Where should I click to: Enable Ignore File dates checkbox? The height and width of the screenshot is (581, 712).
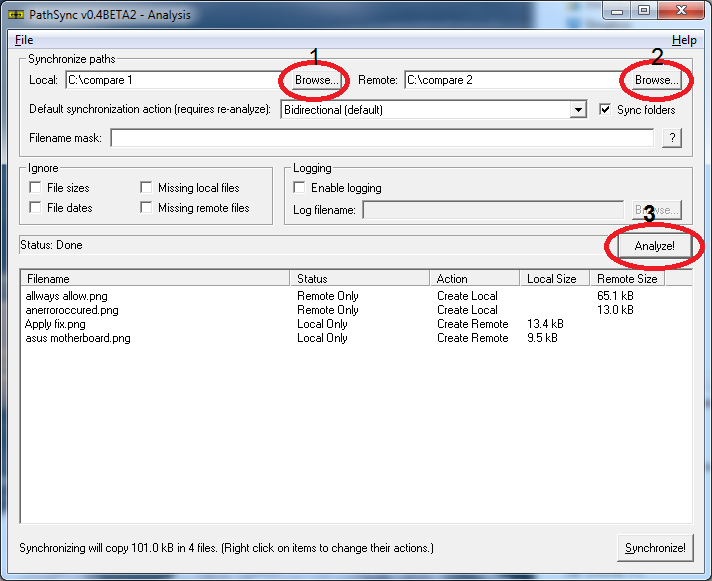(35, 207)
